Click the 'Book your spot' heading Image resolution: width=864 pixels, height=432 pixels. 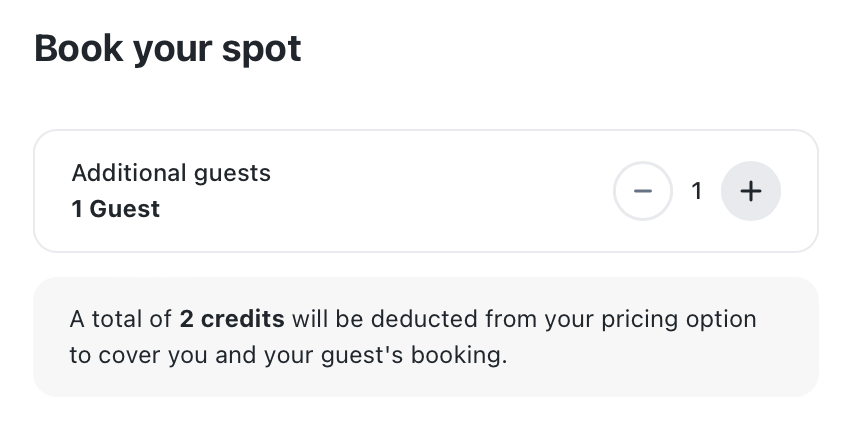click(x=168, y=48)
